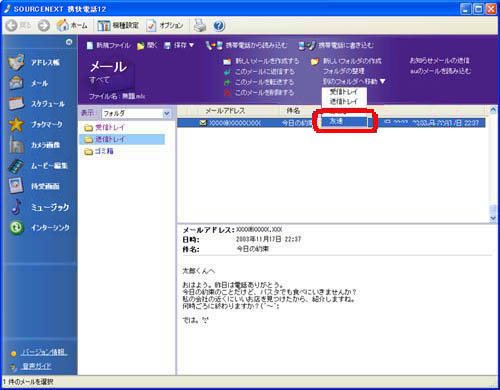
Task: Click このメールに返信する to reply
Action: pyautogui.click(x=259, y=71)
